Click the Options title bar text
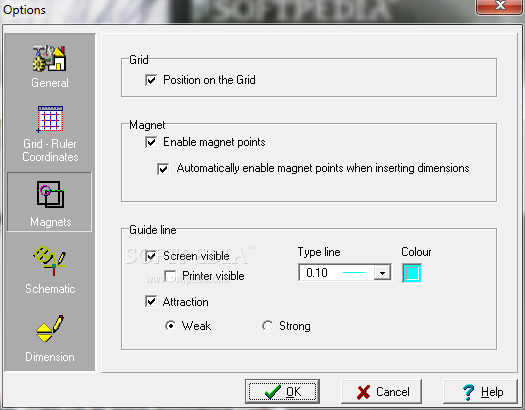The image size is (525, 410). click(x=24, y=10)
